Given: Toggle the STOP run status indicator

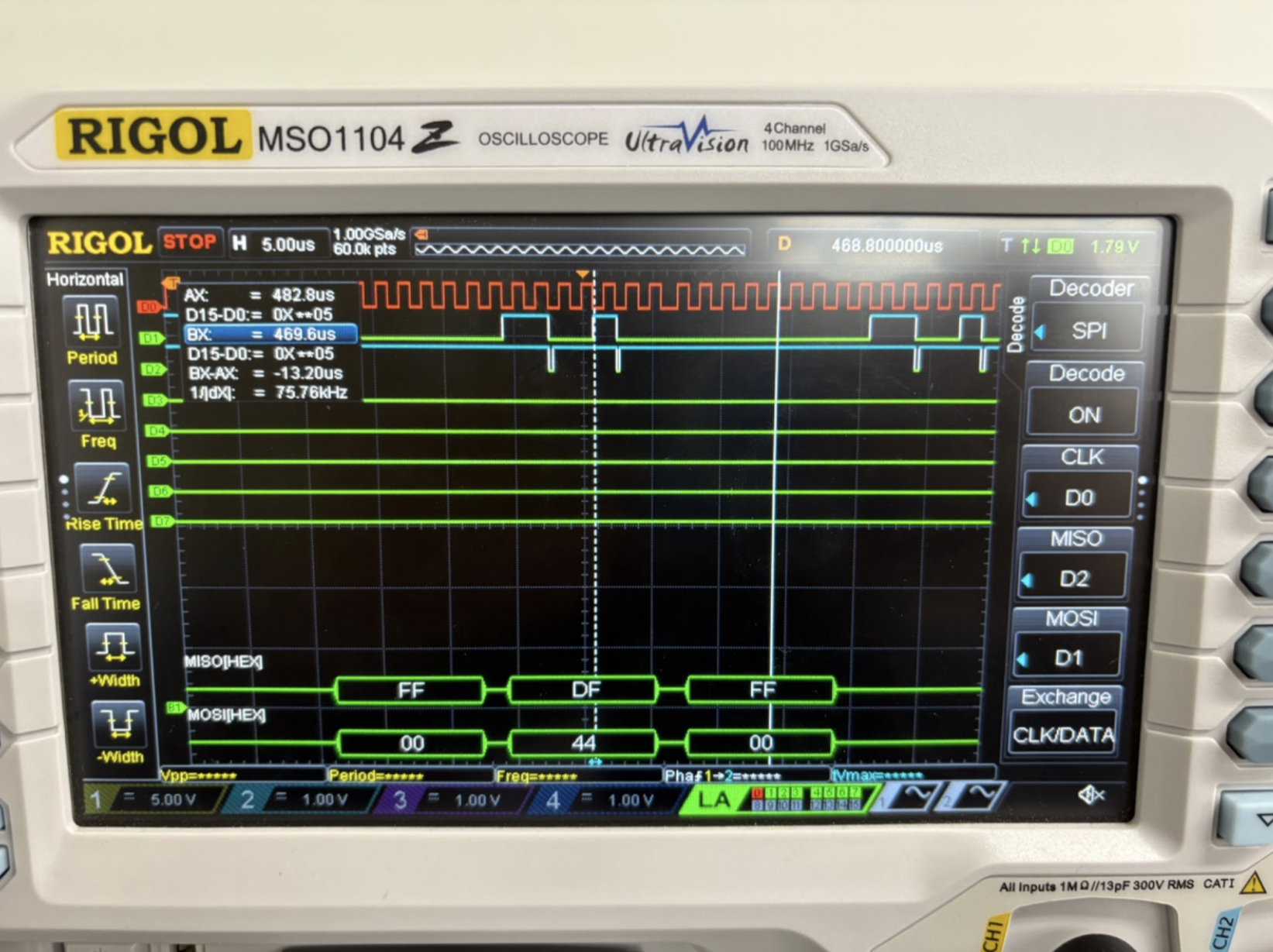Looking at the screenshot, I should [x=190, y=242].
